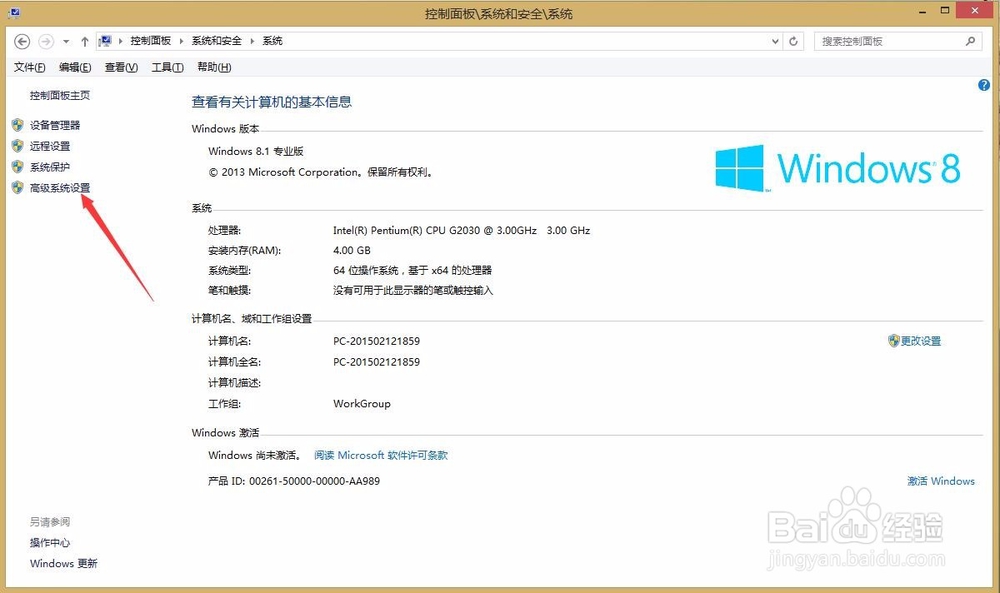The width and height of the screenshot is (1000, 593).
Task: Click shield icon beside 系统保护
Action: (x=18, y=167)
